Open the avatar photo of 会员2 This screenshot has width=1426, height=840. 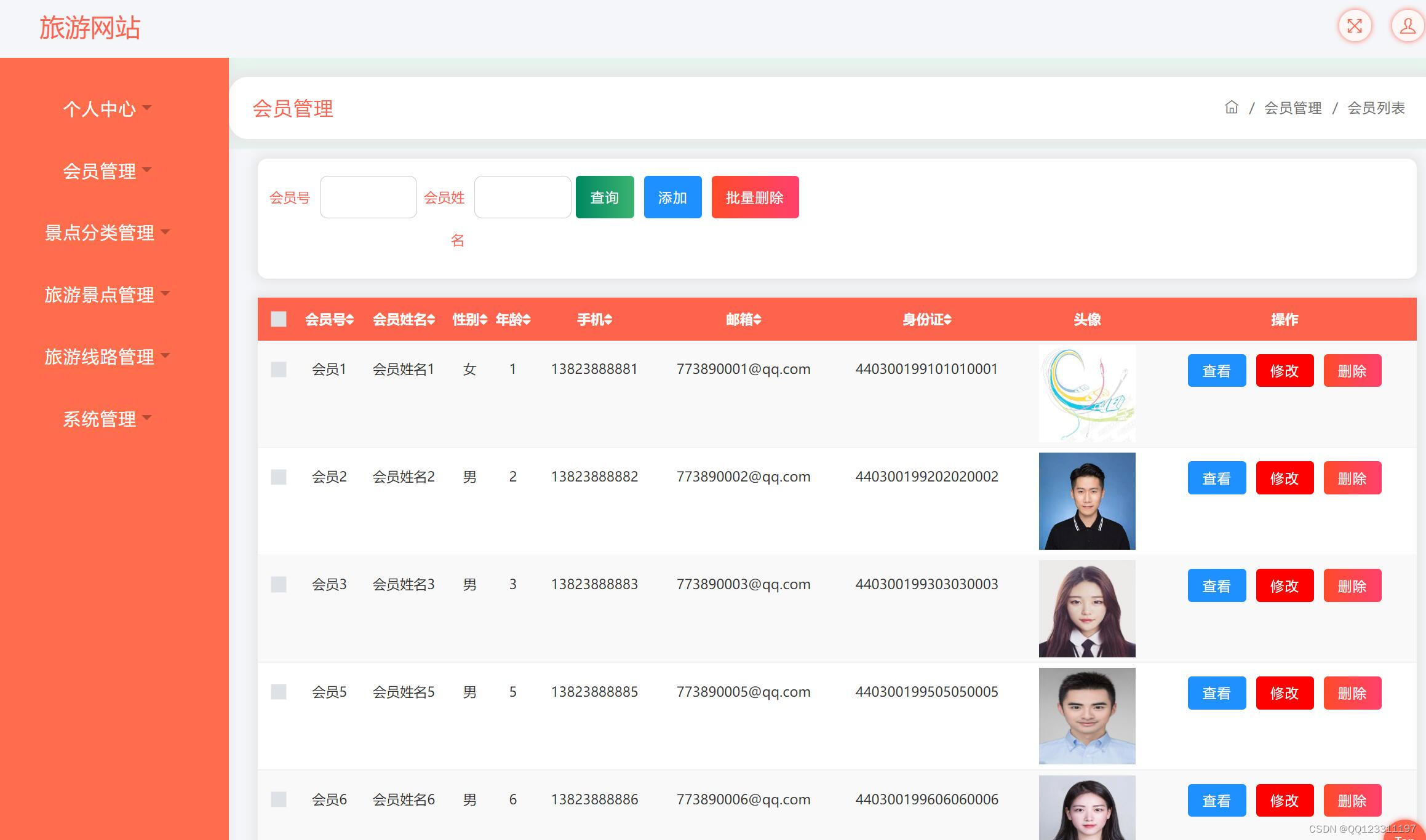click(1087, 501)
